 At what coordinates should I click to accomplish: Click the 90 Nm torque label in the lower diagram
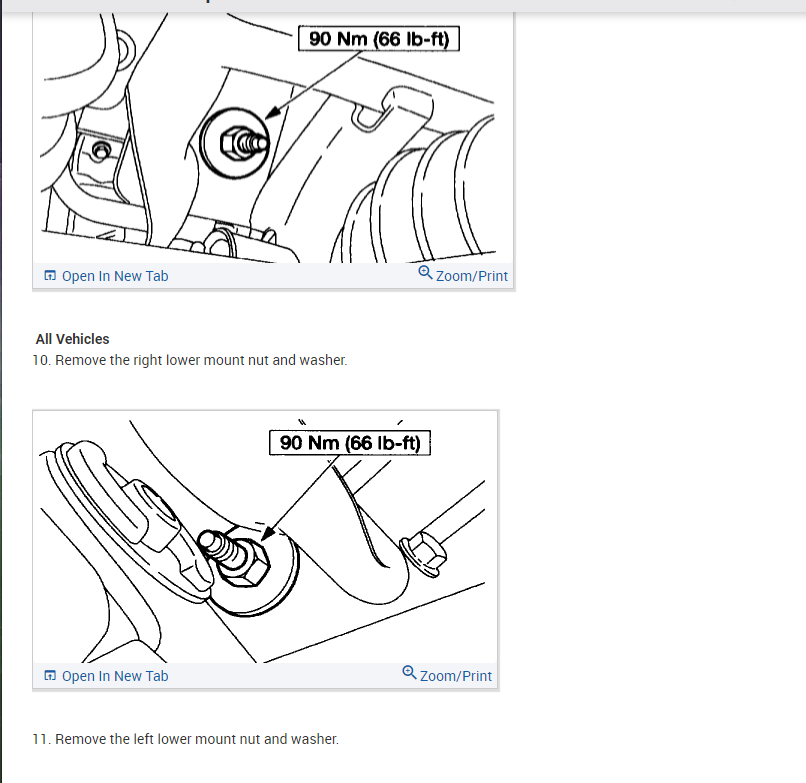pos(350,443)
